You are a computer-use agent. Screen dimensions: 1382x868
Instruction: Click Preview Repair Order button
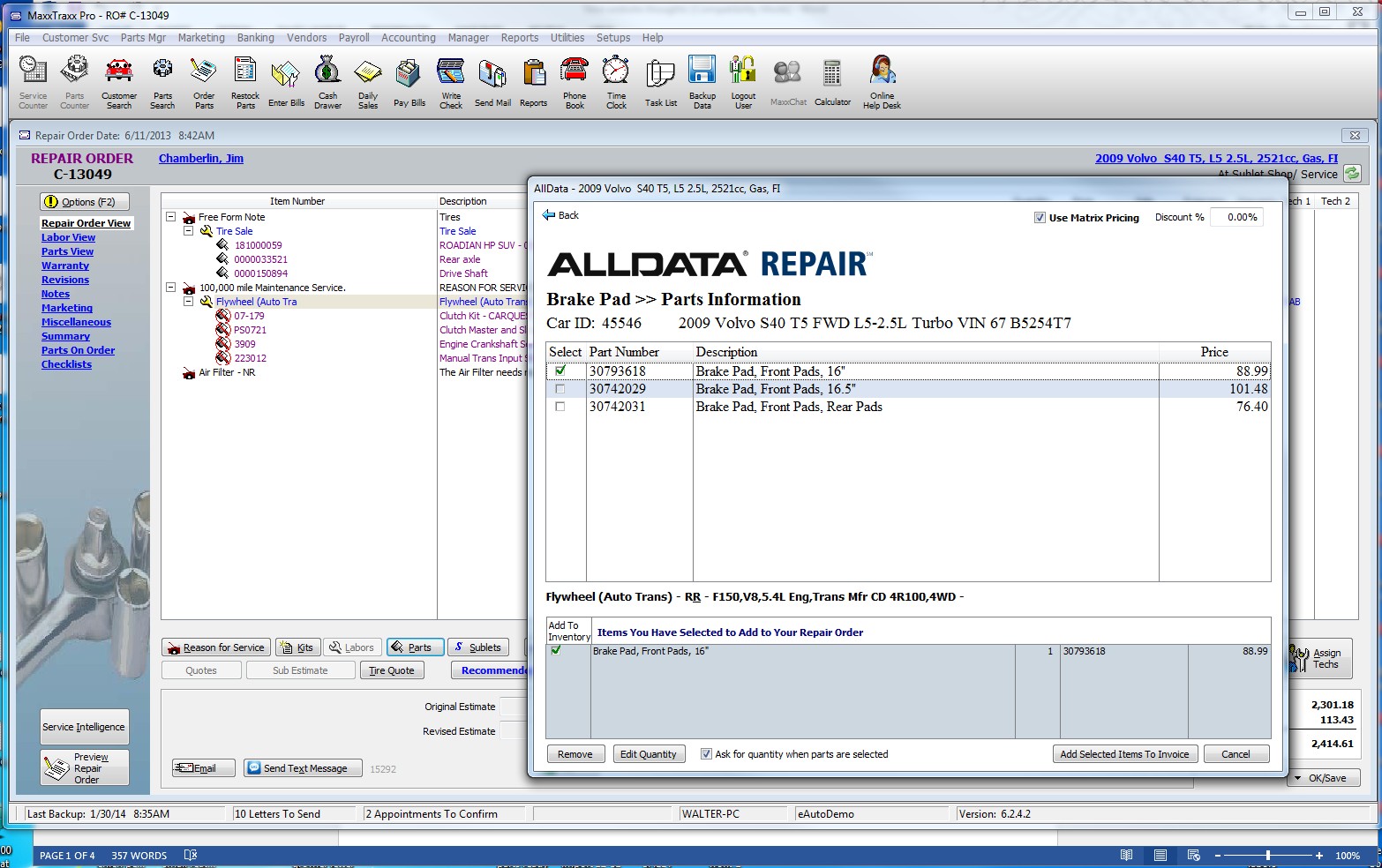tap(84, 767)
